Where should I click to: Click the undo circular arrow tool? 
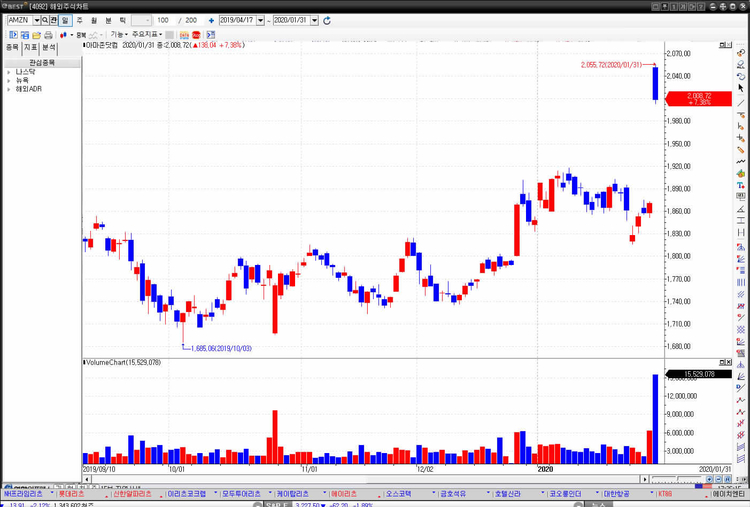coord(741,76)
